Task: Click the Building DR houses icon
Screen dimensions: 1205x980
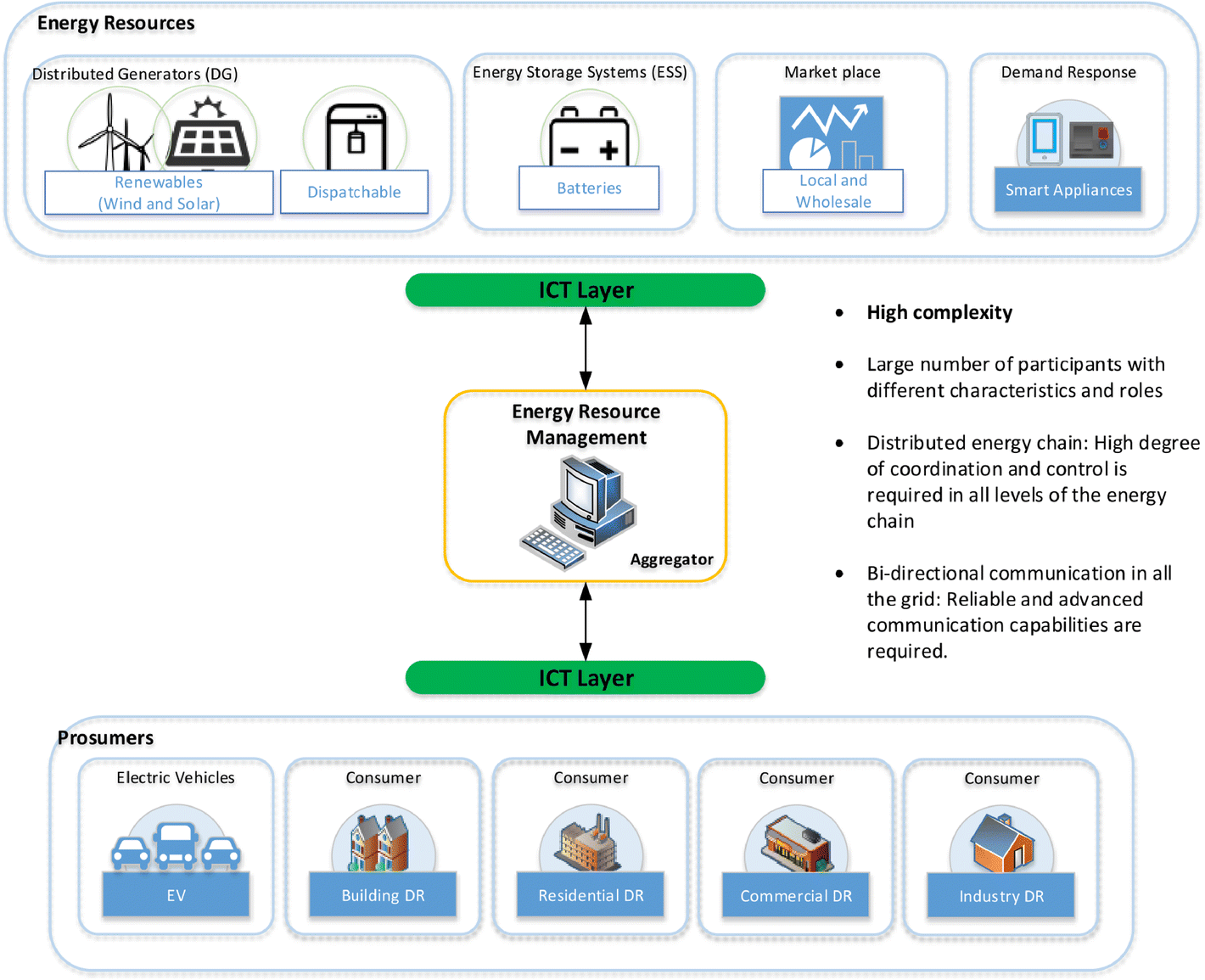Action: (x=380, y=843)
